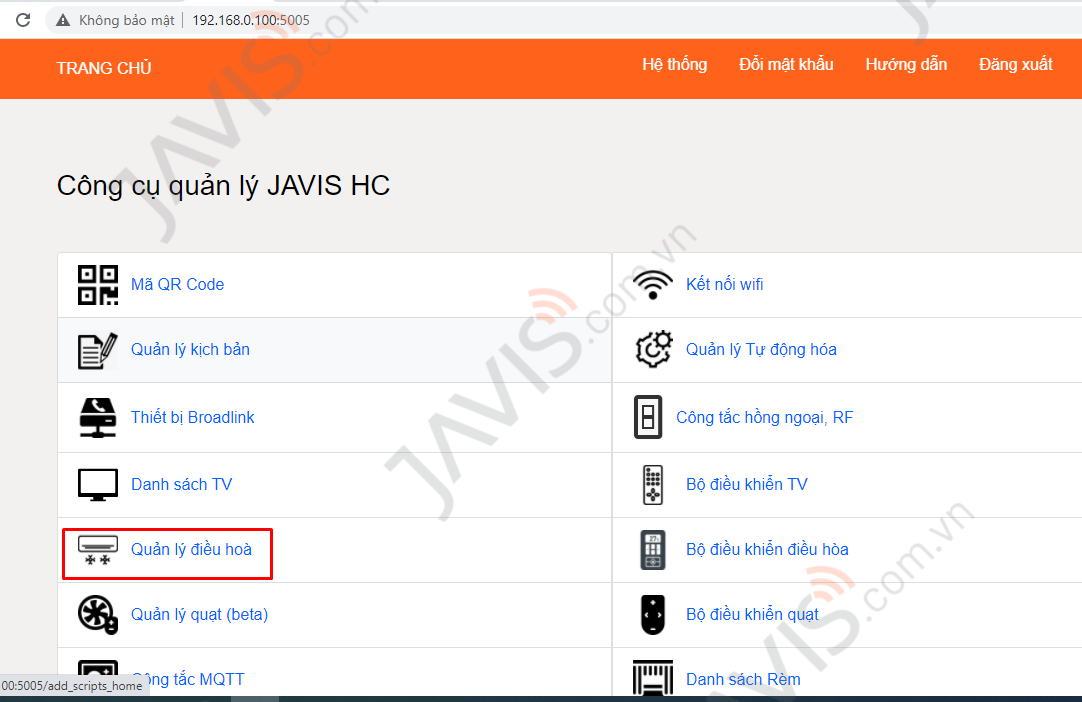Click the script management notepad icon

[x=97, y=351]
